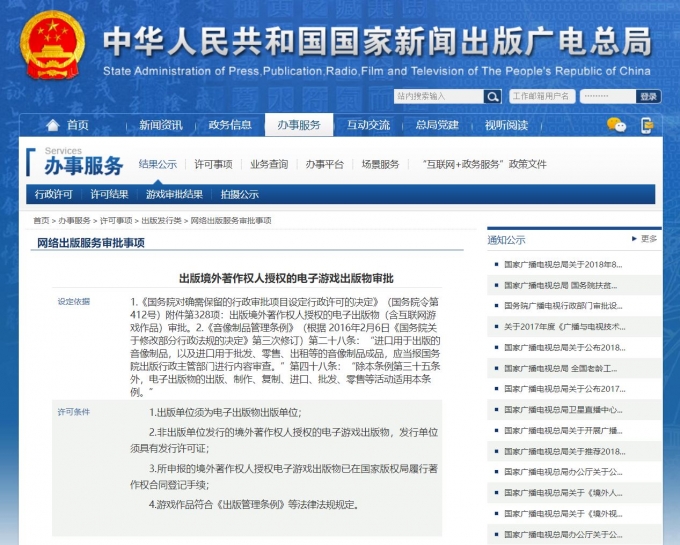Open "互联网+政务服务"政策文件 link
680x545 pixels.
pos(484,164)
